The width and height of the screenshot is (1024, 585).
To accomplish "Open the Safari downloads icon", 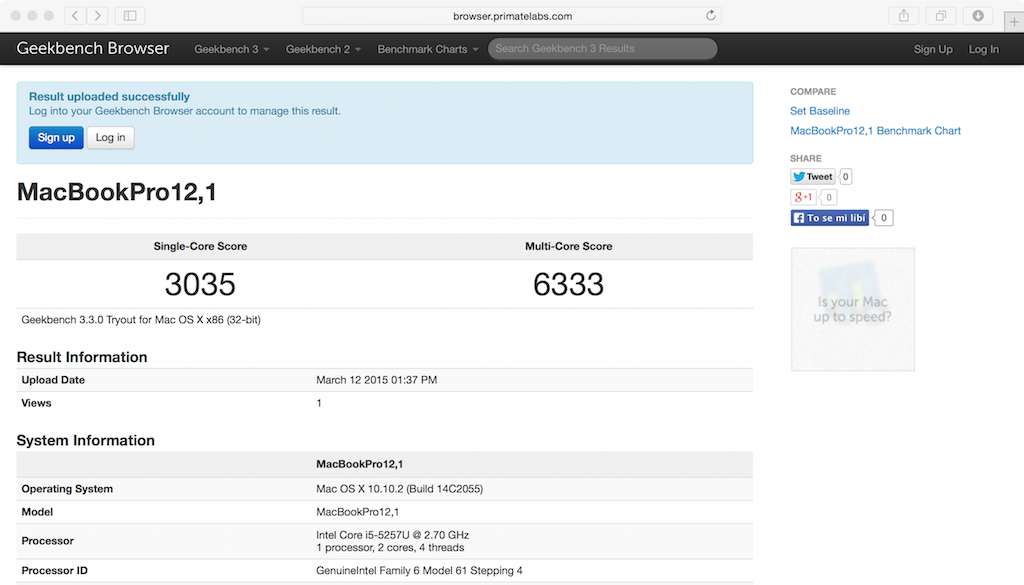I will click(x=978, y=16).
